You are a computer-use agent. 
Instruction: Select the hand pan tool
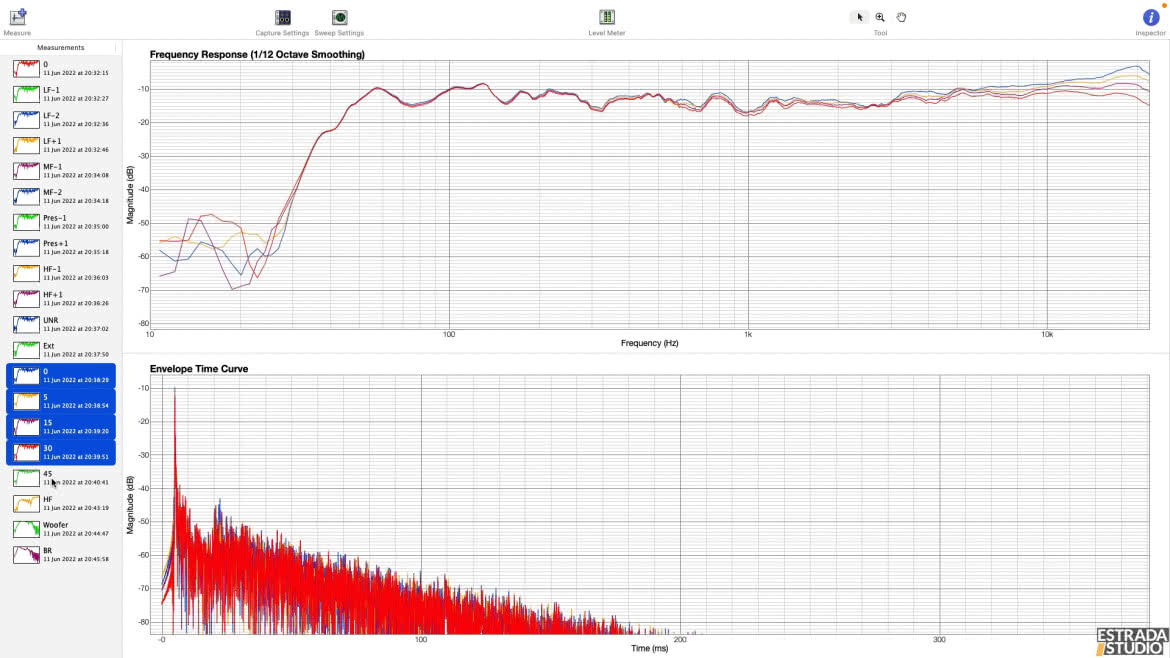click(x=901, y=17)
